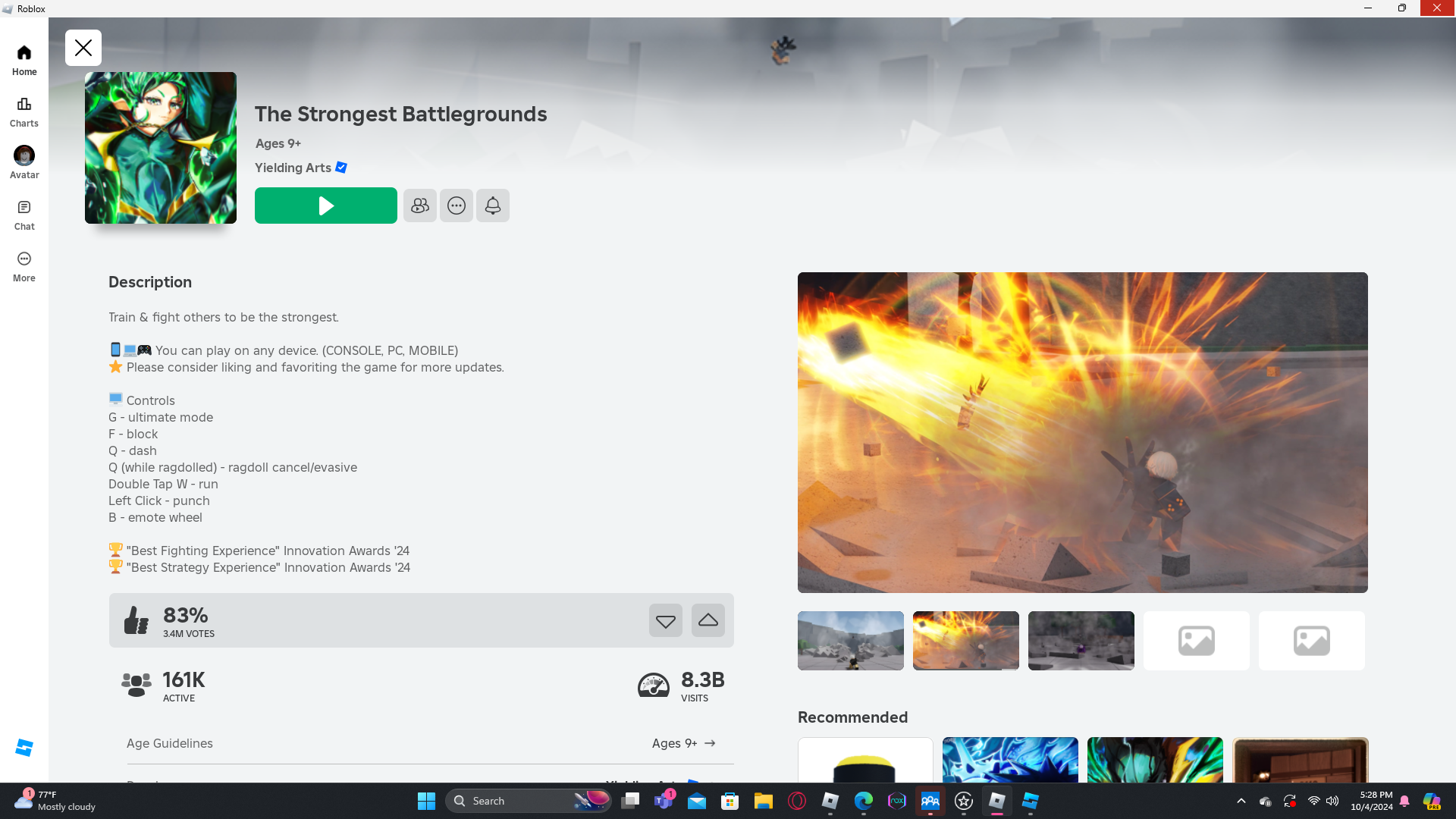Select the third dark scene thumbnail
Screen dimensions: 1456x819
click(1081, 641)
